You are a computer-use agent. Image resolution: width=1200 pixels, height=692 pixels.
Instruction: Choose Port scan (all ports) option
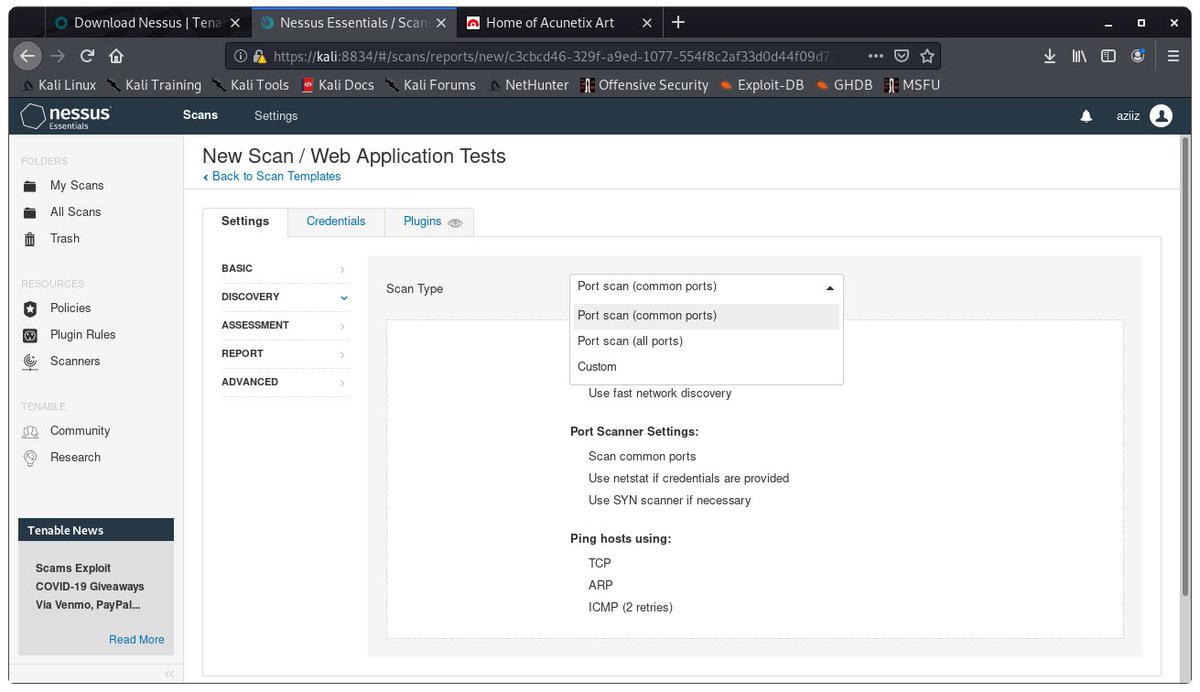(x=706, y=341)
